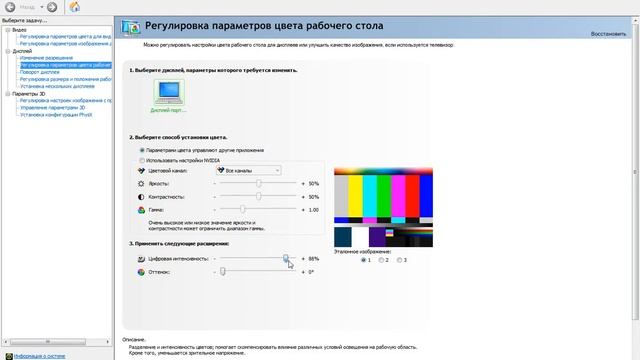Choose reference image 2 radio button
Viewport: 640px width, 360px height.
click(381, 260)
